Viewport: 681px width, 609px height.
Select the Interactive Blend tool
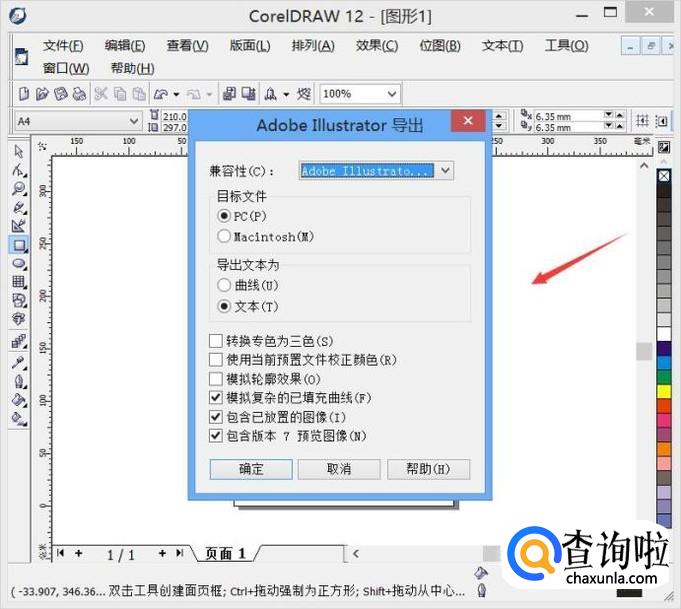tap(19, 342)
